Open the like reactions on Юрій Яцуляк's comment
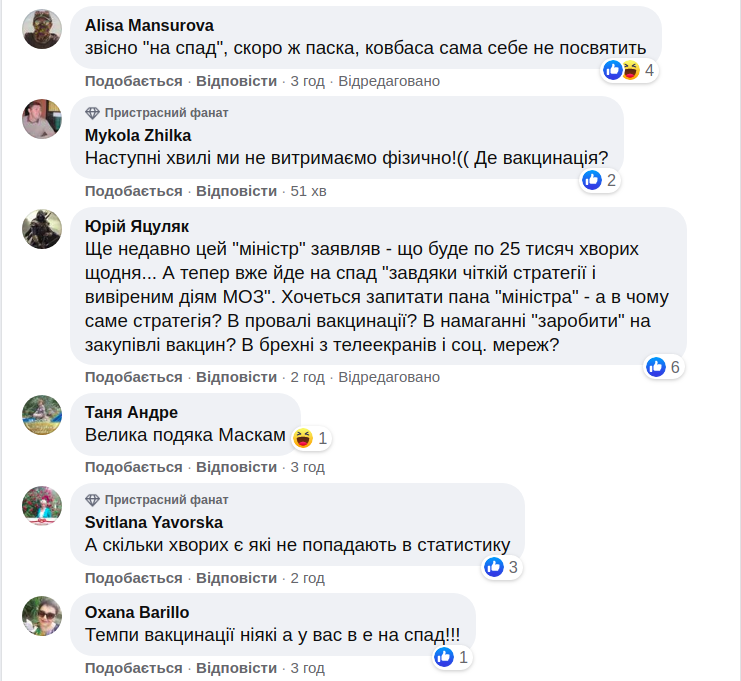 (656, 367)
